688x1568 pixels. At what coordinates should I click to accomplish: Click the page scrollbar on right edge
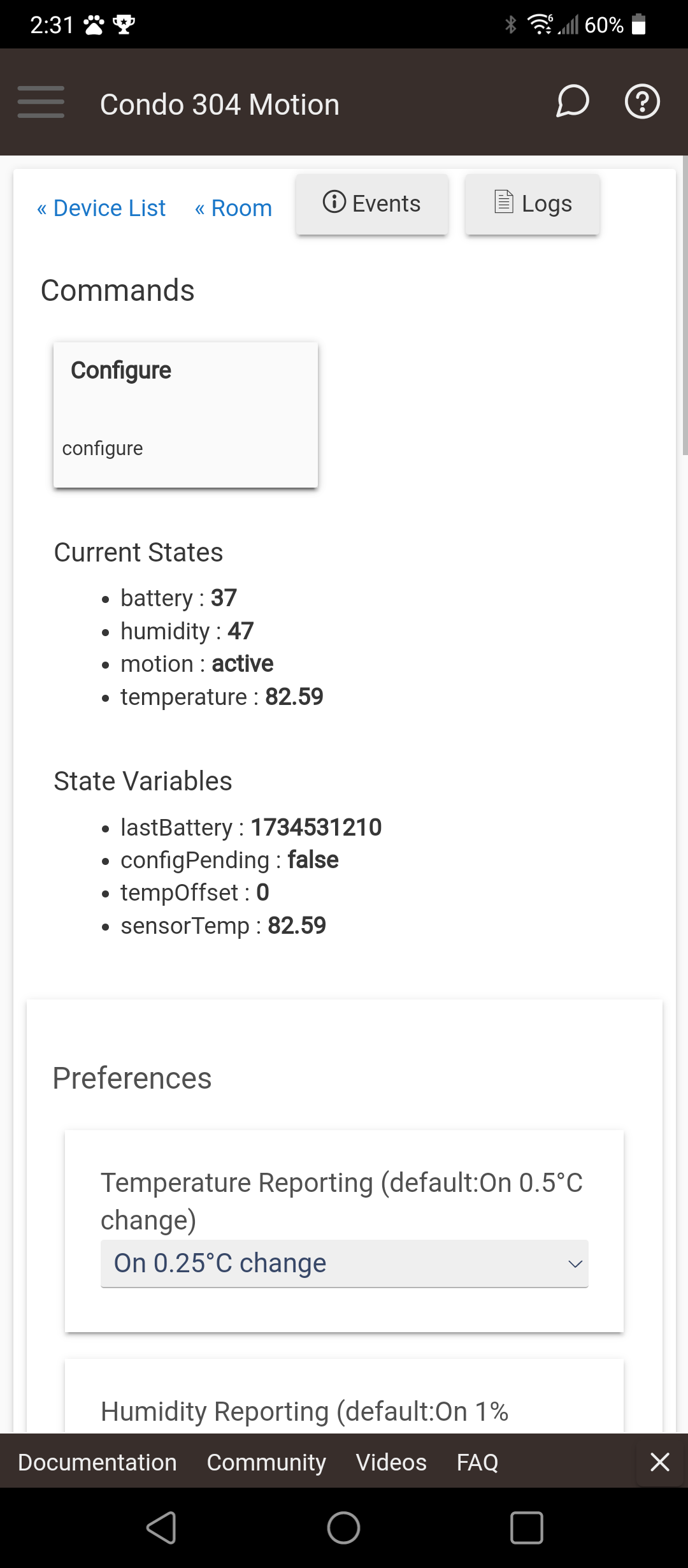pyautogui.click(x=684, y=306)
